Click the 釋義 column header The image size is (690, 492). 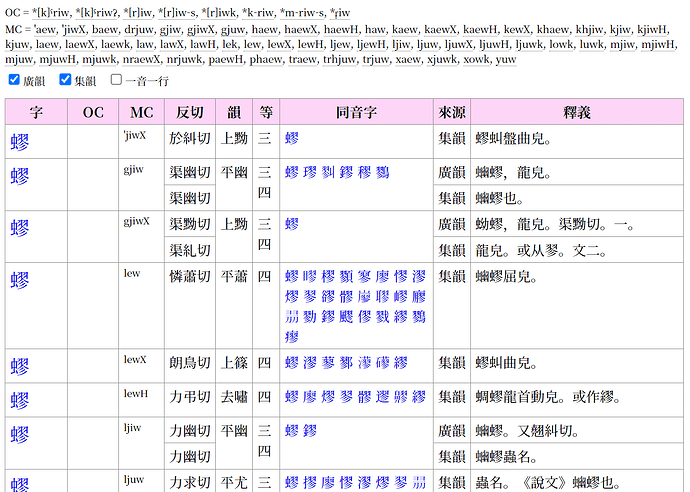577,112
